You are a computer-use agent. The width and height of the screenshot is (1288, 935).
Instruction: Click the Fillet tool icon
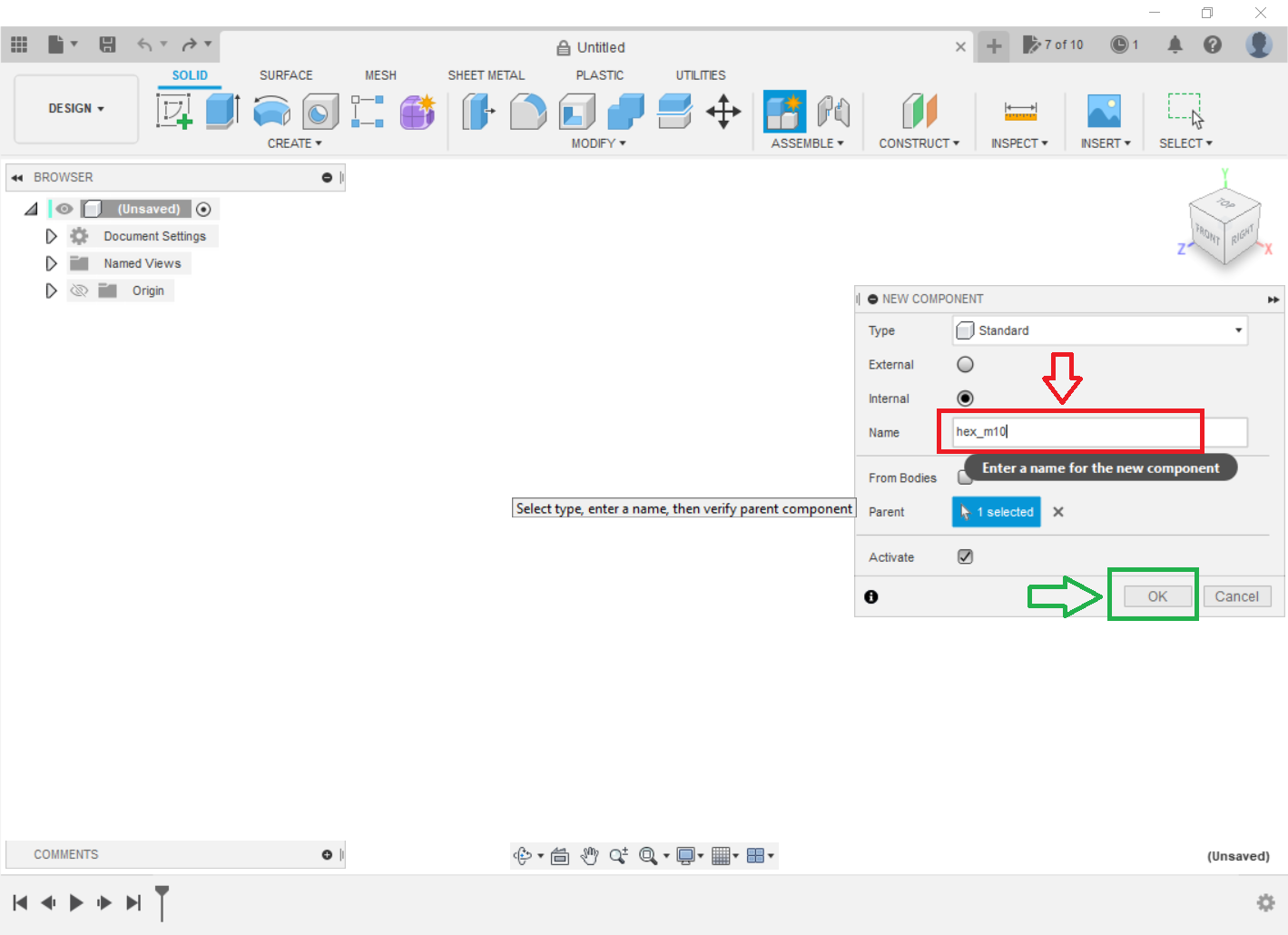click(x=527, y=113)
